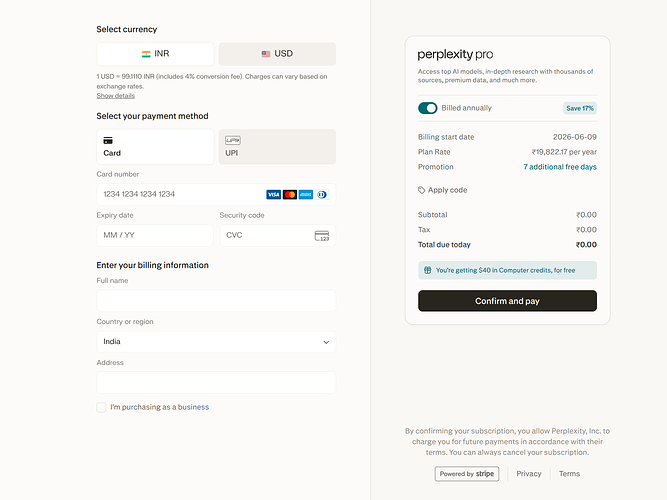Image resolution: width=667 pixels, height=500 pixels.
Task: Click the India flag icon
Action: coord(146,54)
